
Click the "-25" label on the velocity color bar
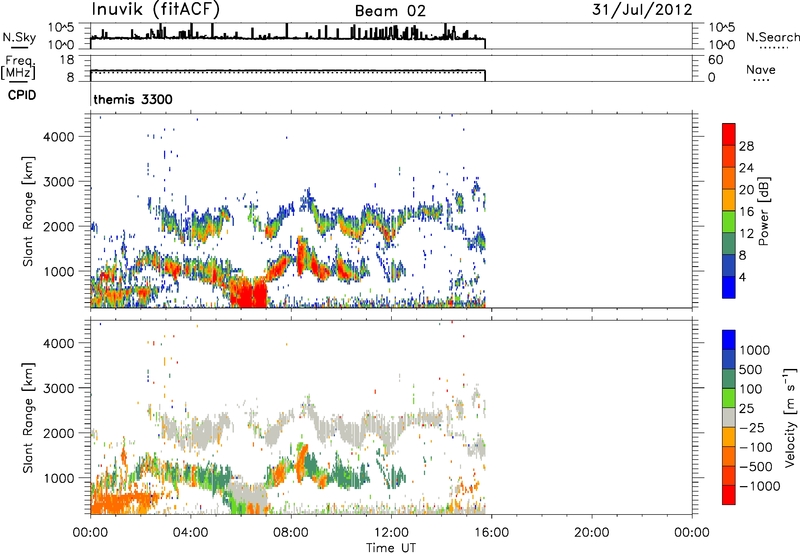[752, 427]
